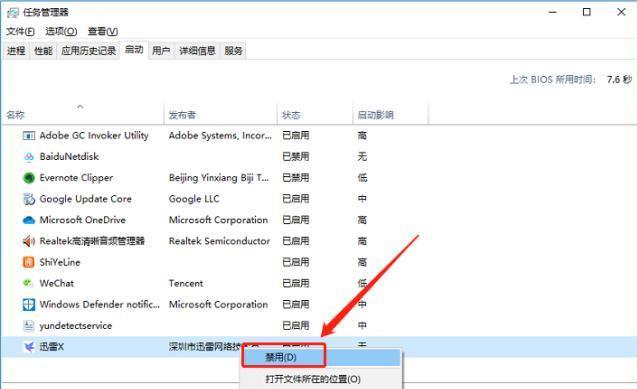Click publisher Google LLC
The width and height of the screenshot is (637, 389).
[x=194, y=199]
